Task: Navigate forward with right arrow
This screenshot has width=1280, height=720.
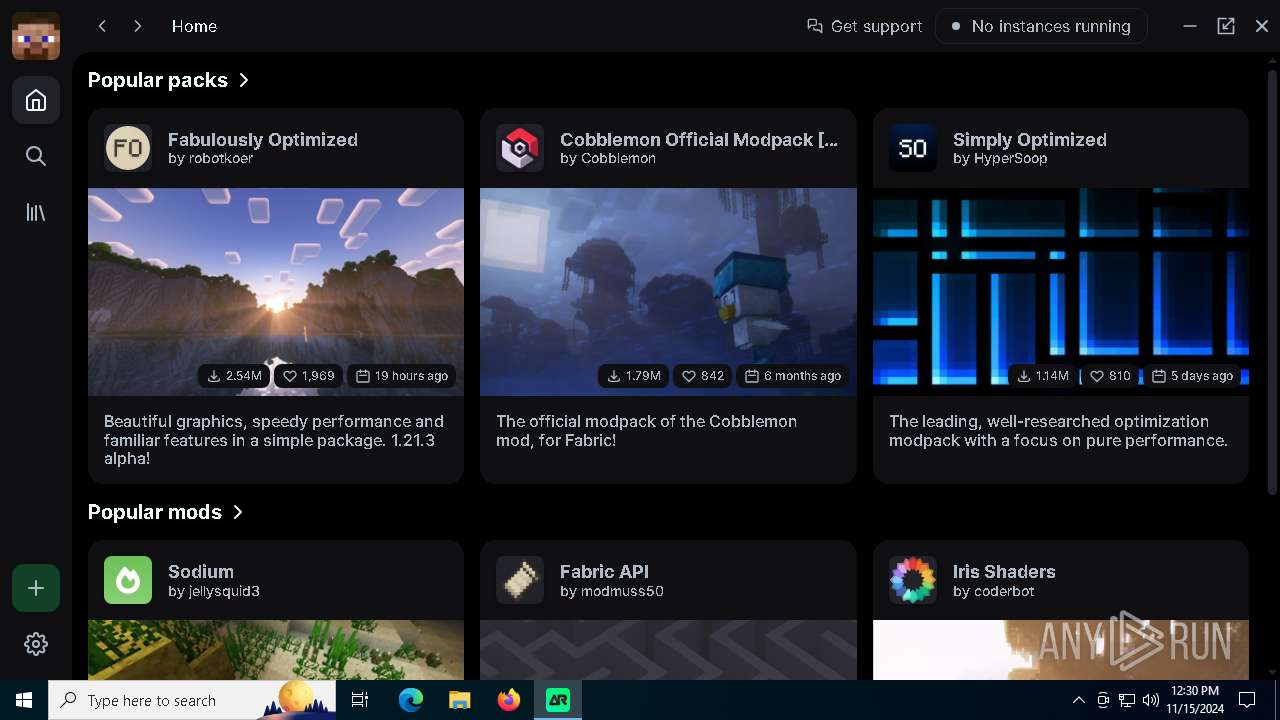Action: pyautogui.click(x=138, y=26)
